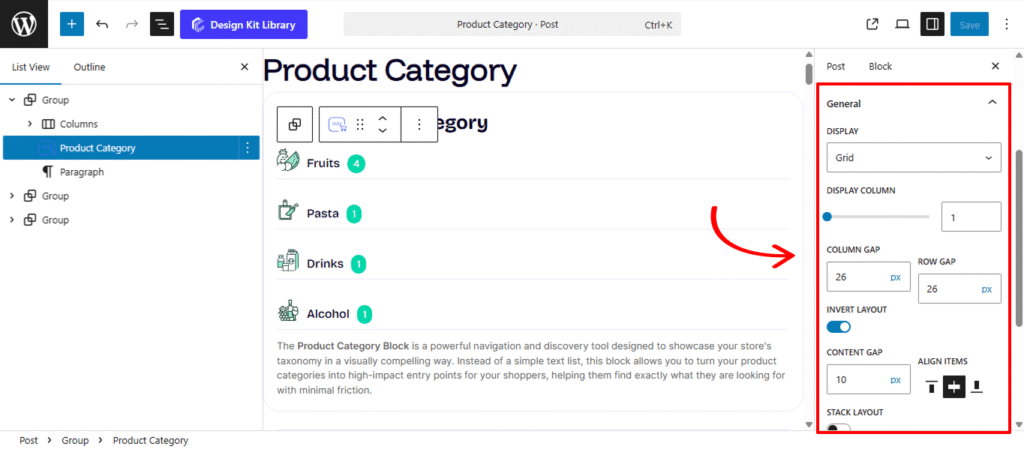Toggle the document overview list icon
Screen dimensions: 1024x449
click(x=161, y=24)
